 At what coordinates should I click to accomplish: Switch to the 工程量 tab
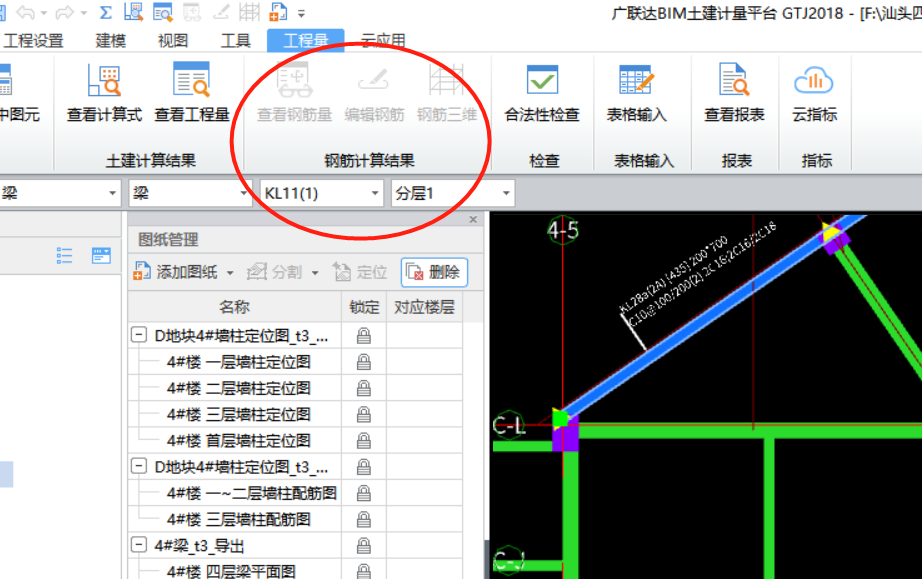(x=306, y=41)
